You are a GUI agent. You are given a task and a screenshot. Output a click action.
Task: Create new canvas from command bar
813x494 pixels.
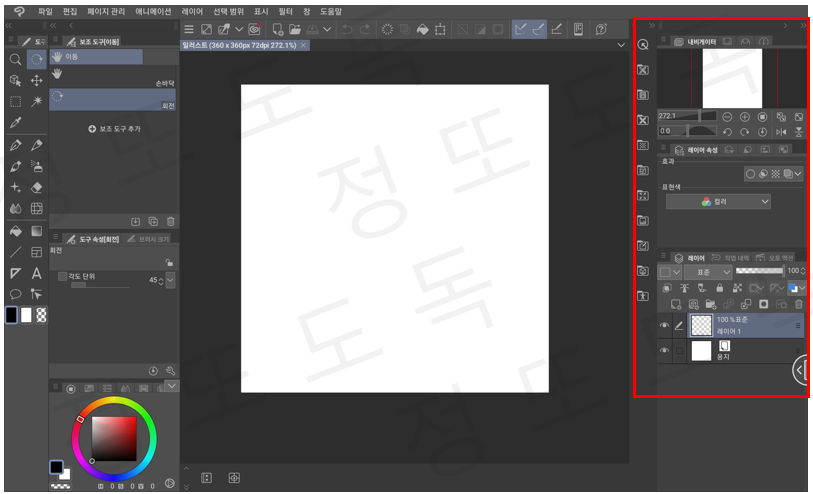(278, 30)
